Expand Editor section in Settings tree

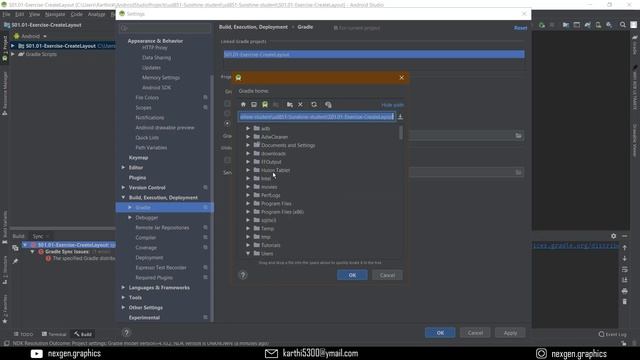tap(123, 167)
